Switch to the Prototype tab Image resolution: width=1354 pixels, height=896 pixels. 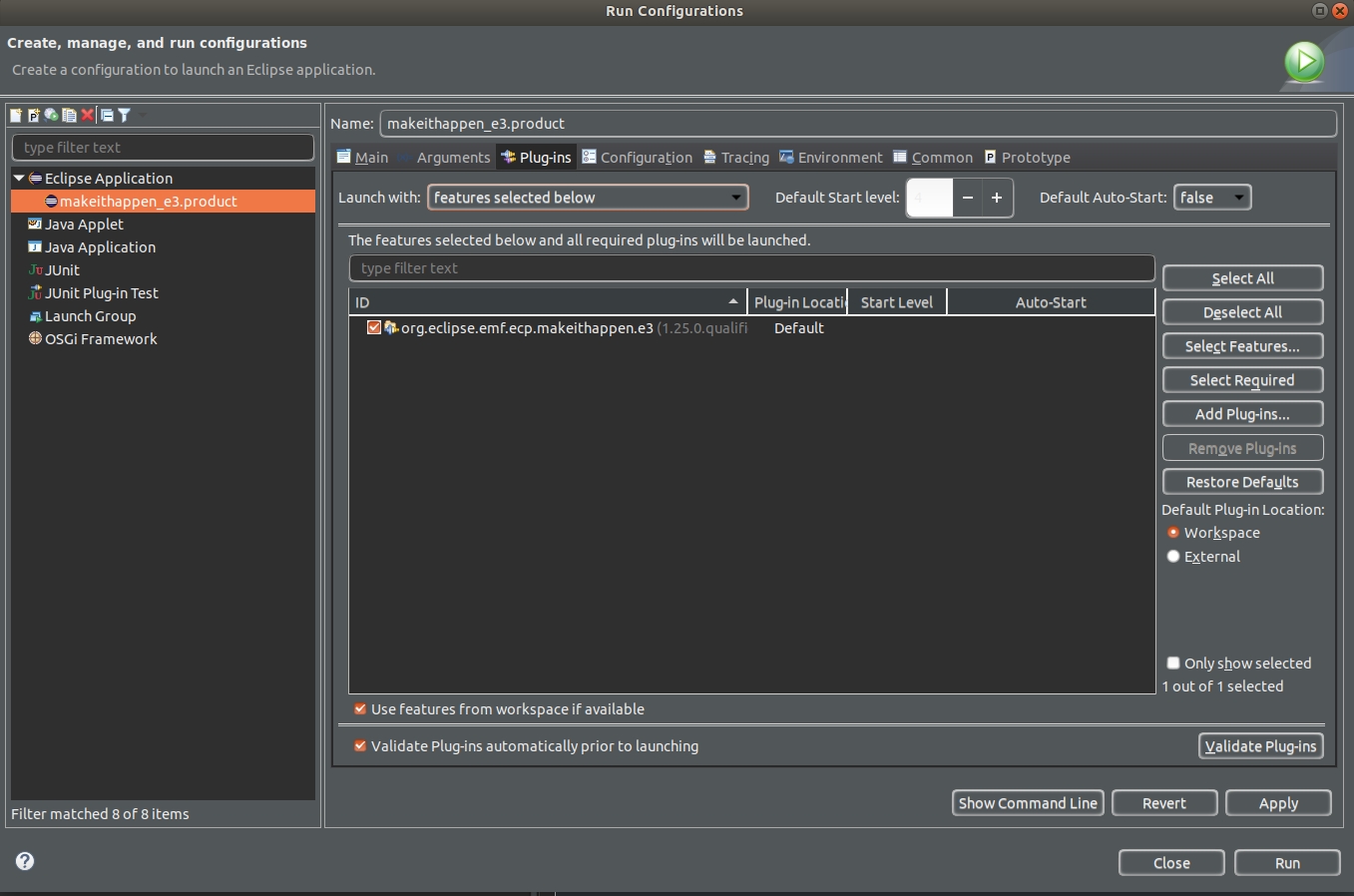click(x=1027, y=157)
